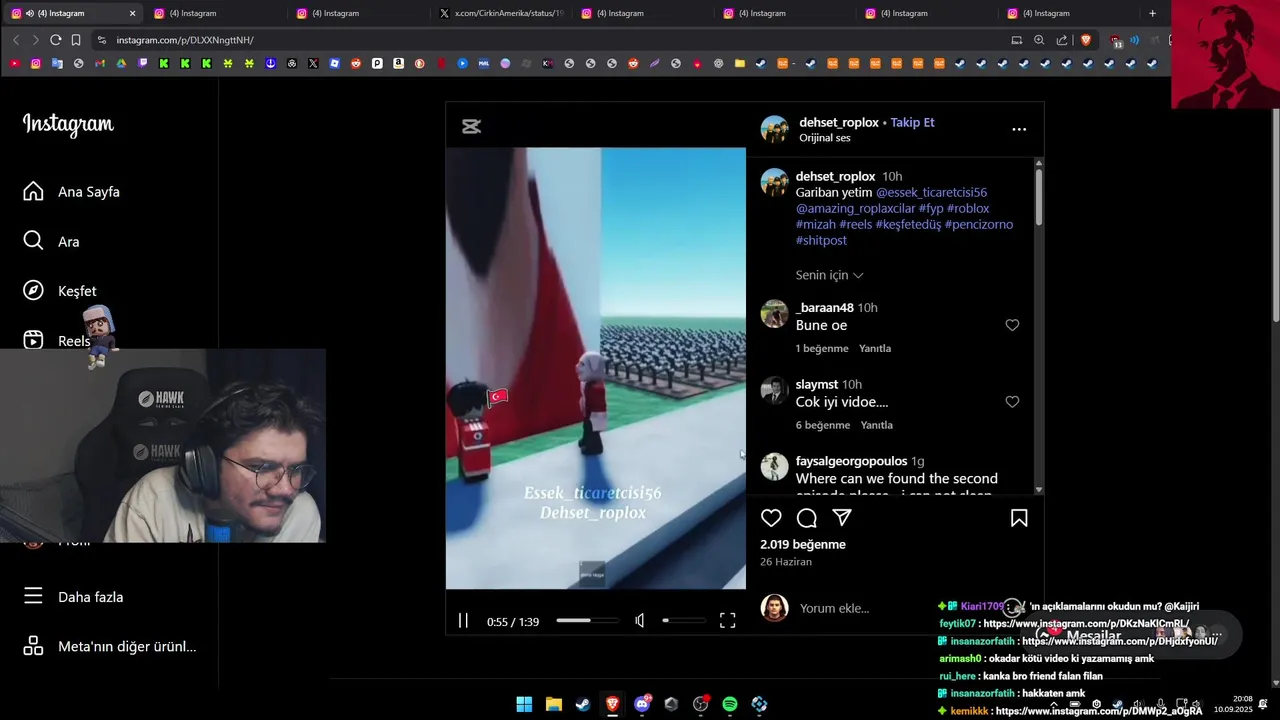Click the comment bubble icon
This screenshot has width=1280, height=720.
[807, 518]
